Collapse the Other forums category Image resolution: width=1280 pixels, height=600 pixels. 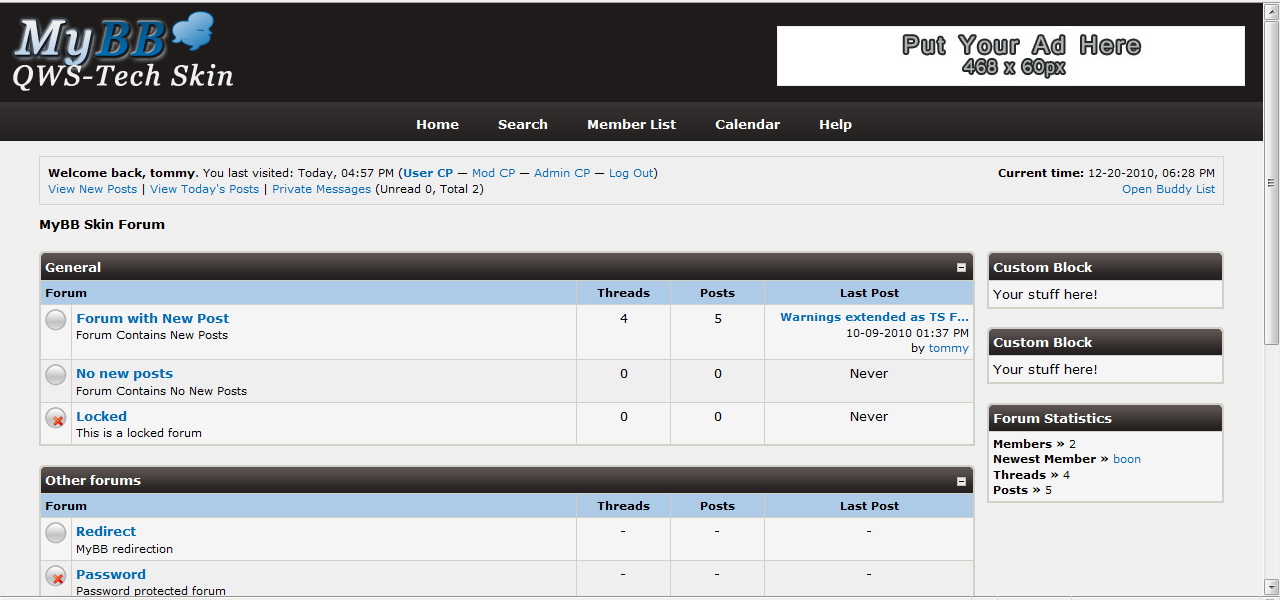point(961,481)
